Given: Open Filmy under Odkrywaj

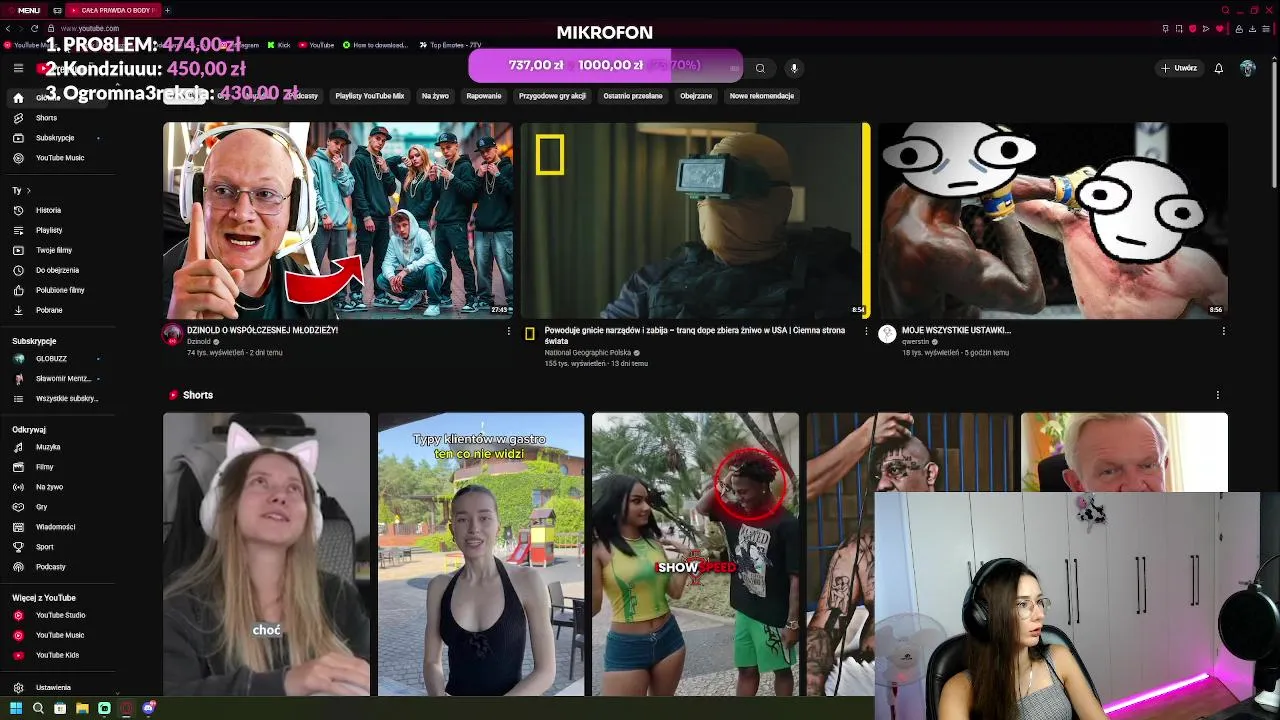Looking at the screenshot, I should tap(56, 467).
